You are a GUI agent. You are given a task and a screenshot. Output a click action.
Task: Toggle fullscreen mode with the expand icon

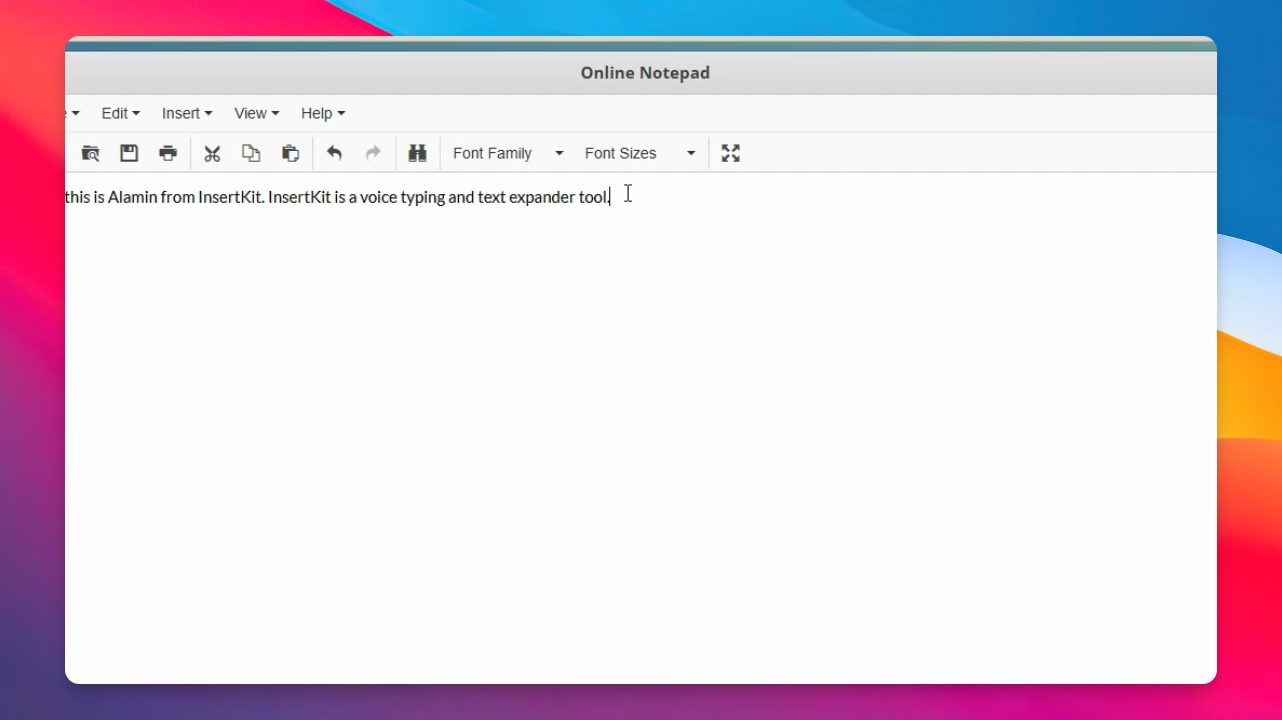(731, 153)
